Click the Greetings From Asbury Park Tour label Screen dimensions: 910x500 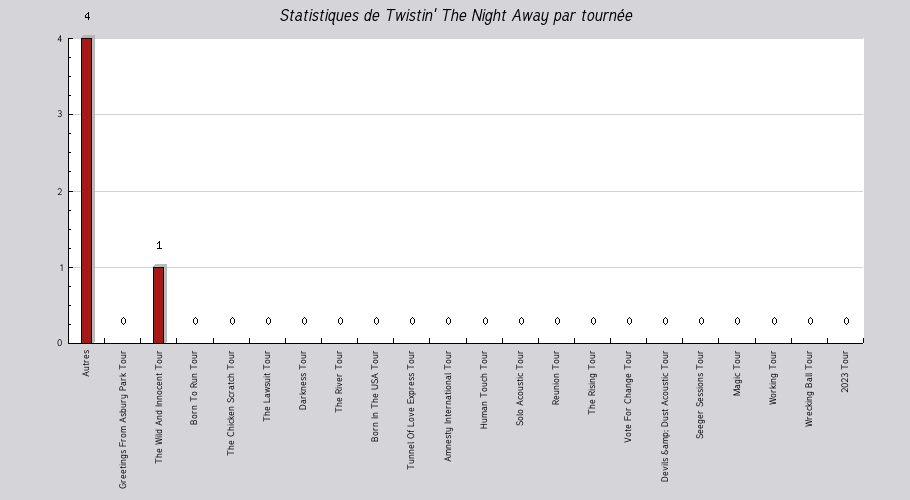[122, 419]
